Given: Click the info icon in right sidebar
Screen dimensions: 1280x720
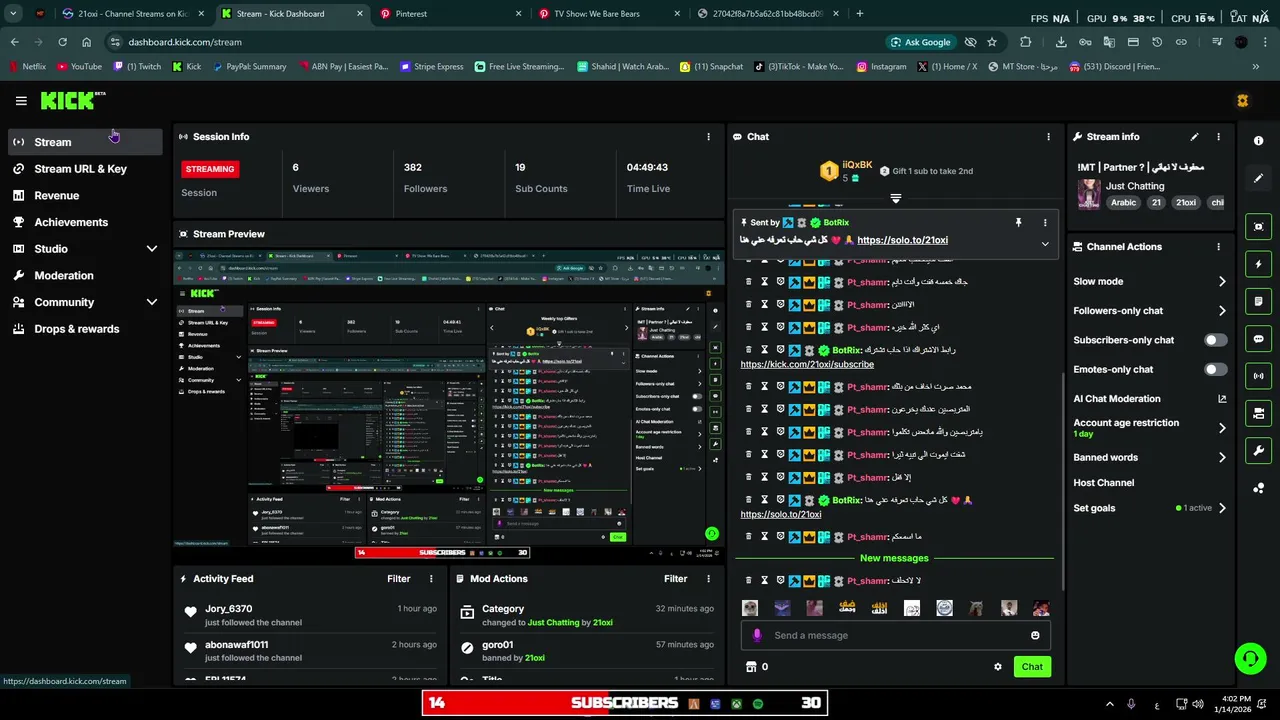Looking at the screenshot, I should coord(1259,141).
